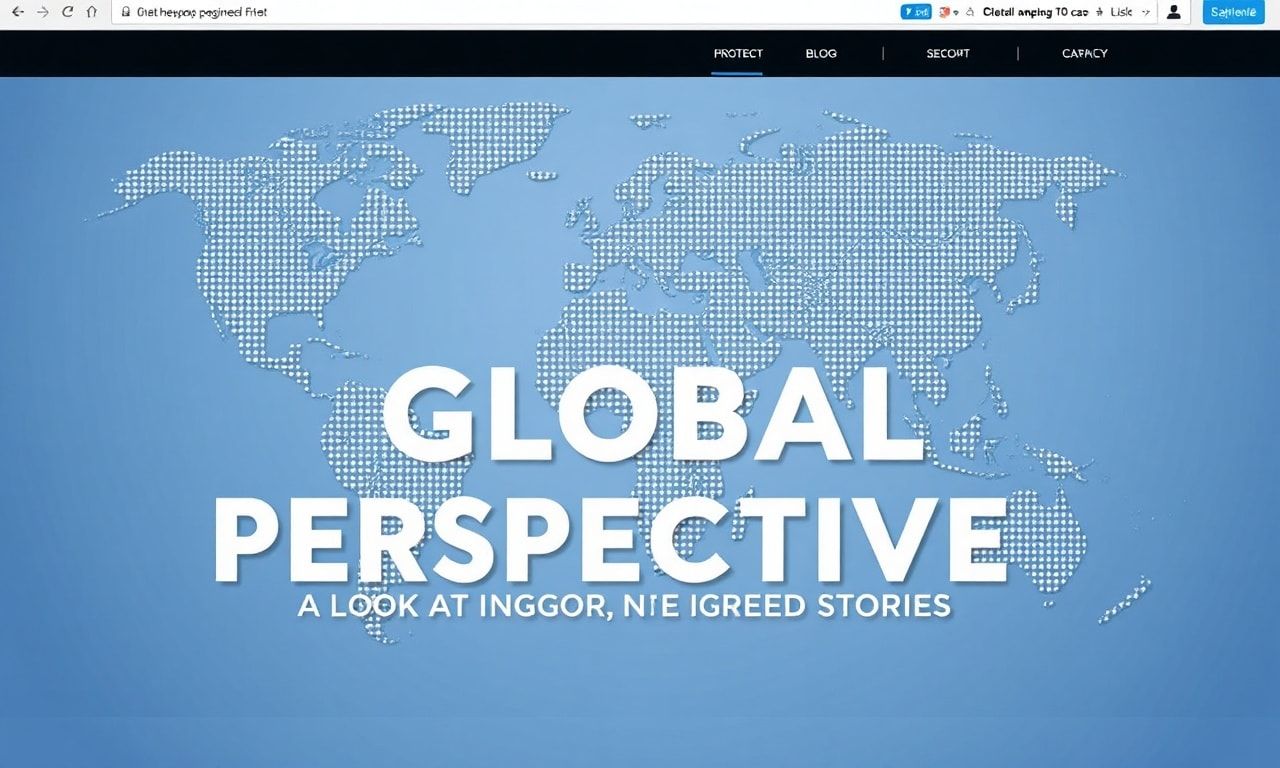Expand the arrow after Lisk
The width and height of the screenshot is (1280, 768).
tap(1146, 12)
